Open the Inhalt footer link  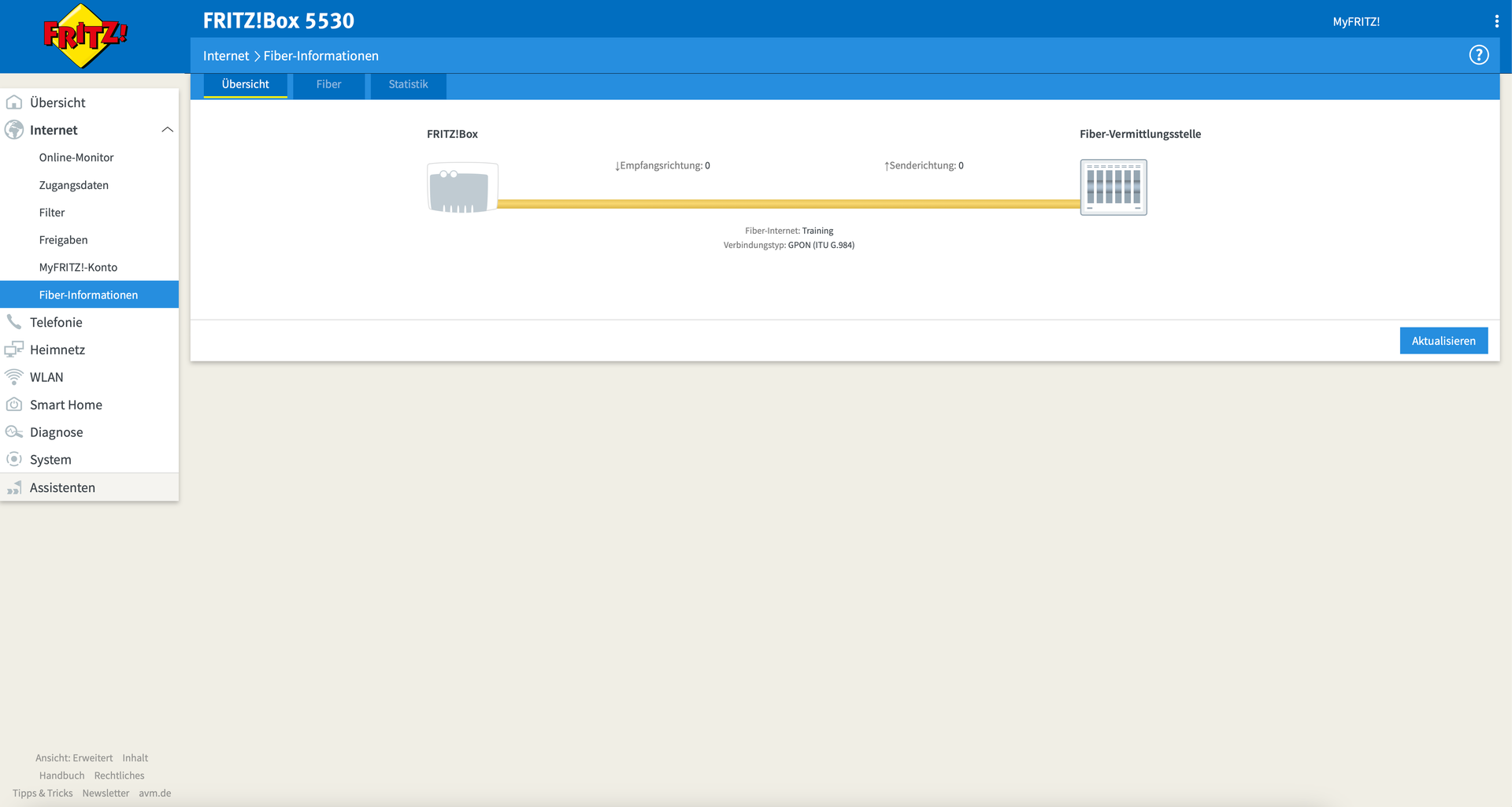135,758
